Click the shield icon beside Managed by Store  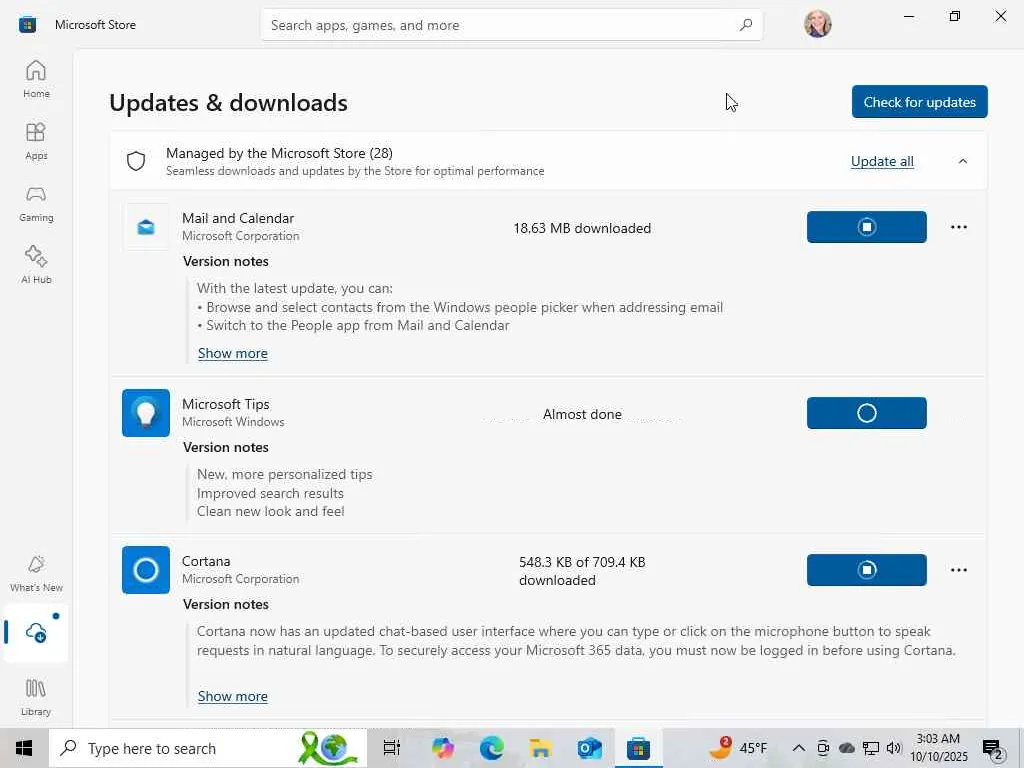click(x=136, y=161)
